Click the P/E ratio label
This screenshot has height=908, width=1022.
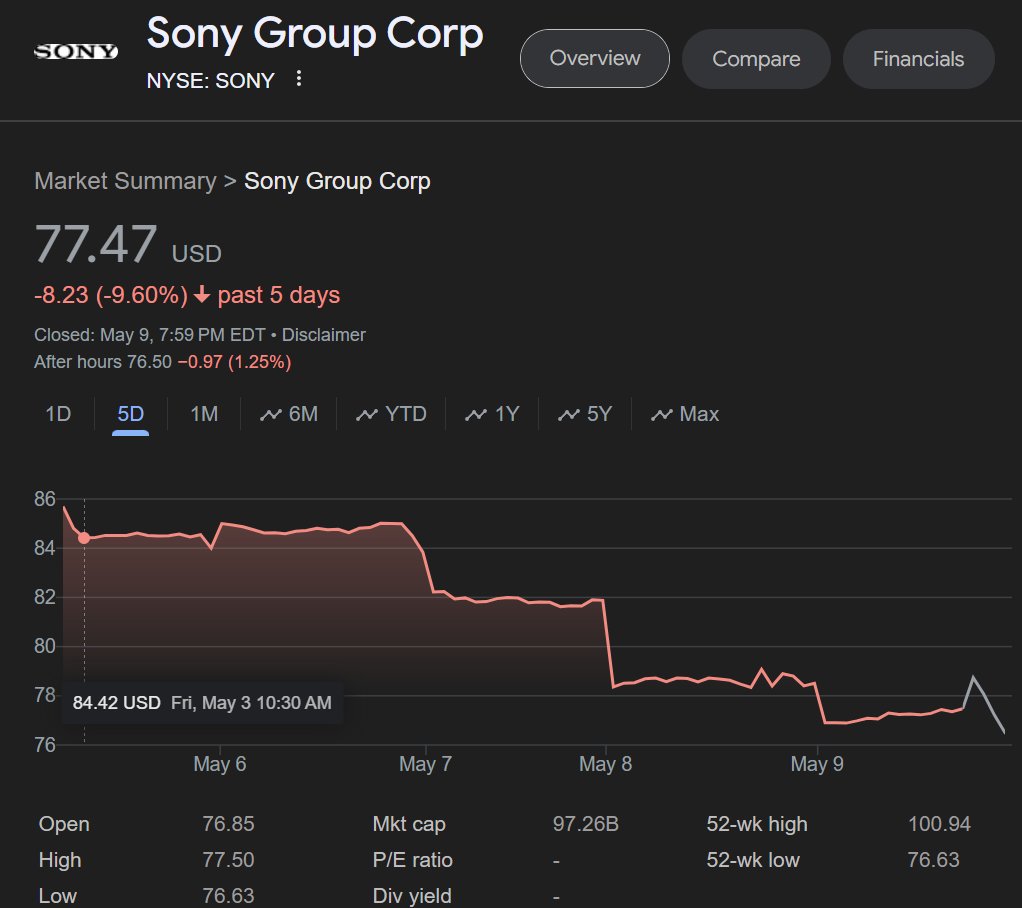413,860
